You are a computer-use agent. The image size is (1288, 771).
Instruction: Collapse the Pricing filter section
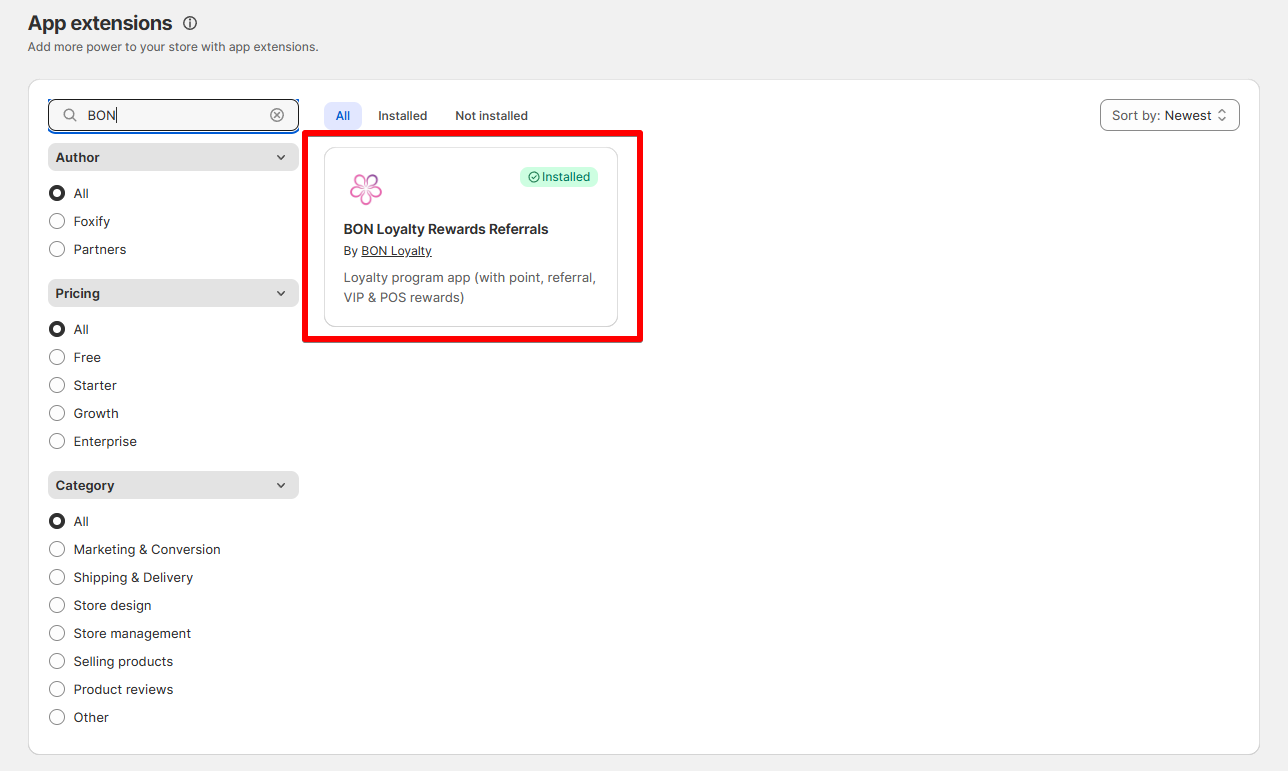click(x=173, y=293)
